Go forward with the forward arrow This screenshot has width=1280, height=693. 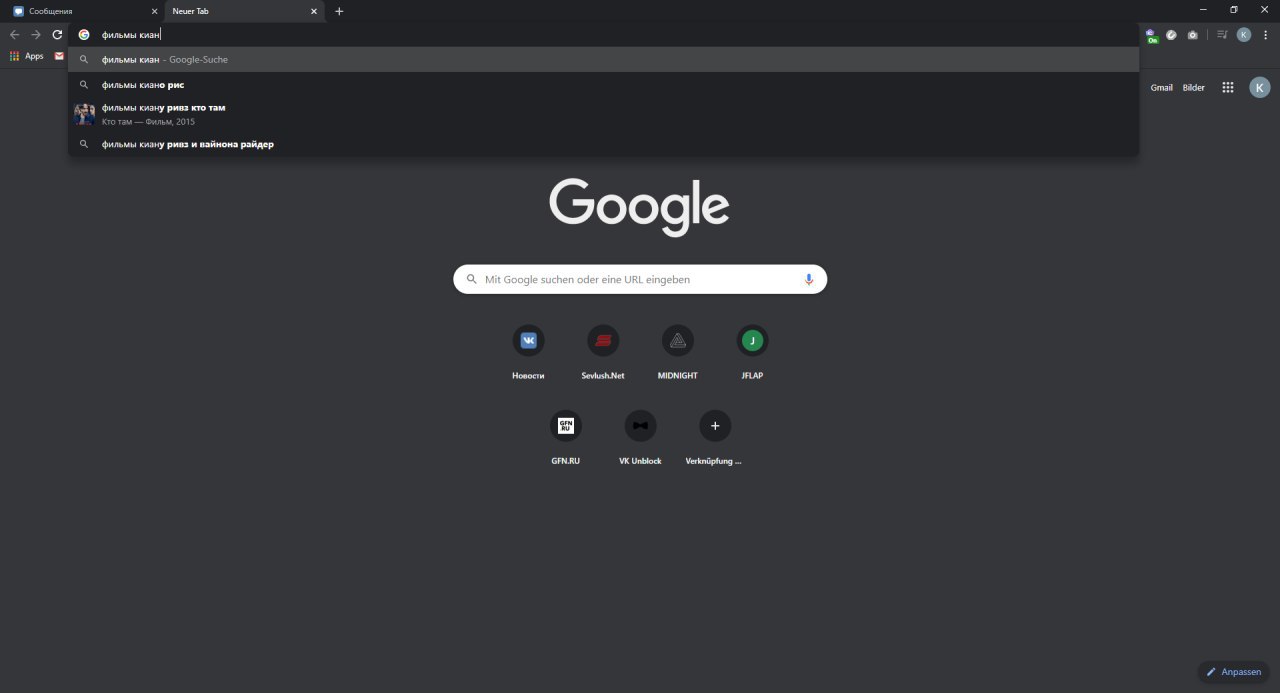[x=36, y=34]
